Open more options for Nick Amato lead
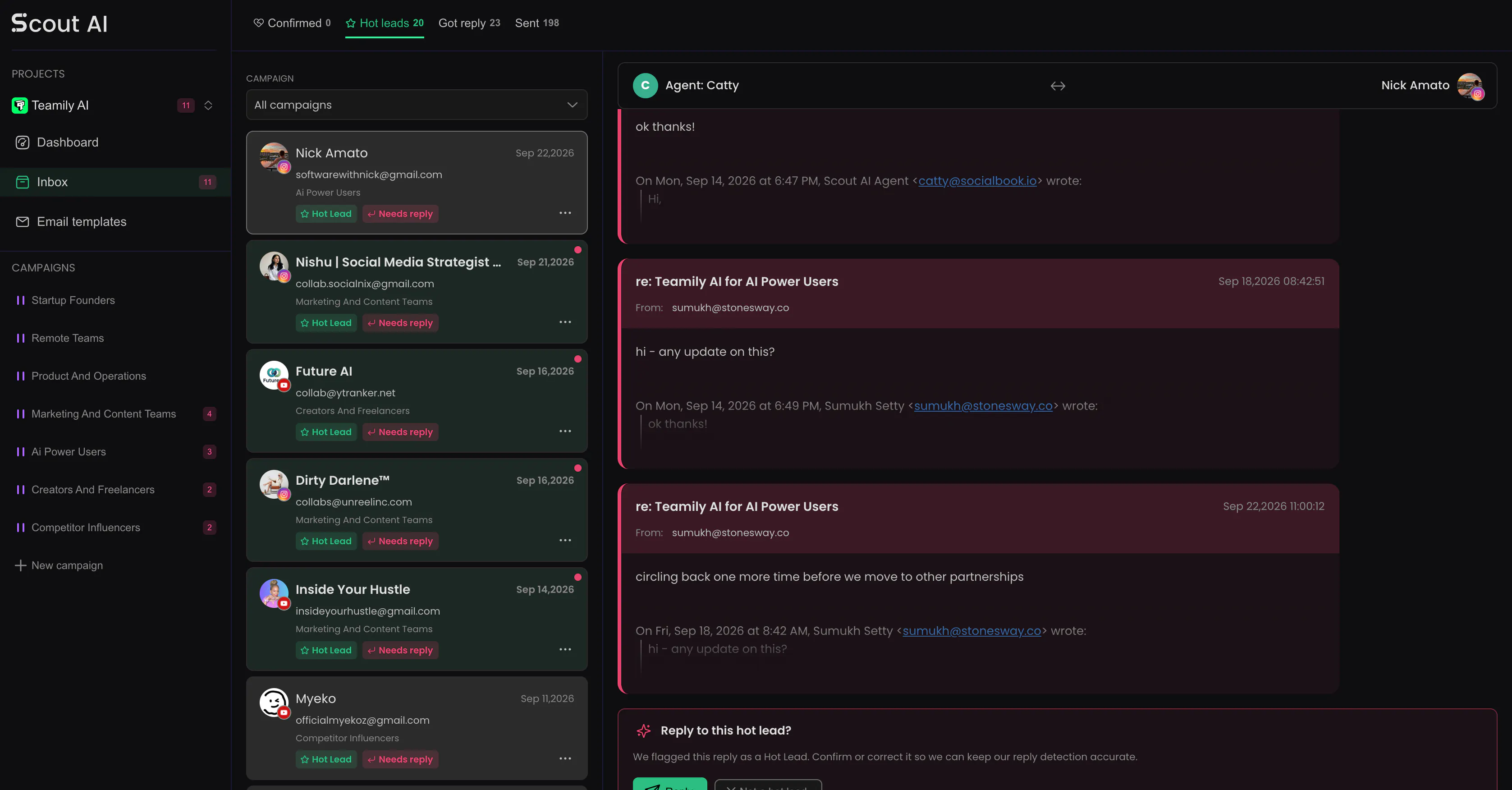The height and width of the screenshot is (790, 1512). click(x=565, y=213)
